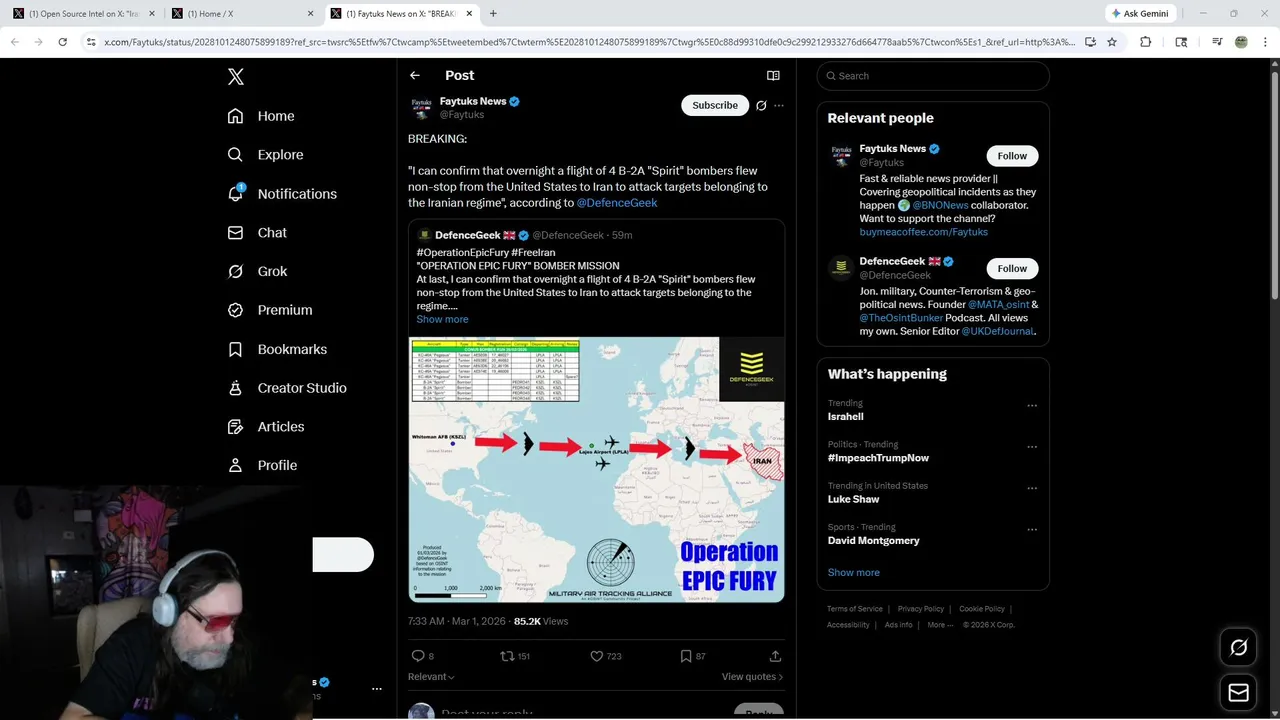The height and width of the screenshot is (720, 1280).
Task: Open the @DefenceGeek mention link
Action: tap(617, 203)
